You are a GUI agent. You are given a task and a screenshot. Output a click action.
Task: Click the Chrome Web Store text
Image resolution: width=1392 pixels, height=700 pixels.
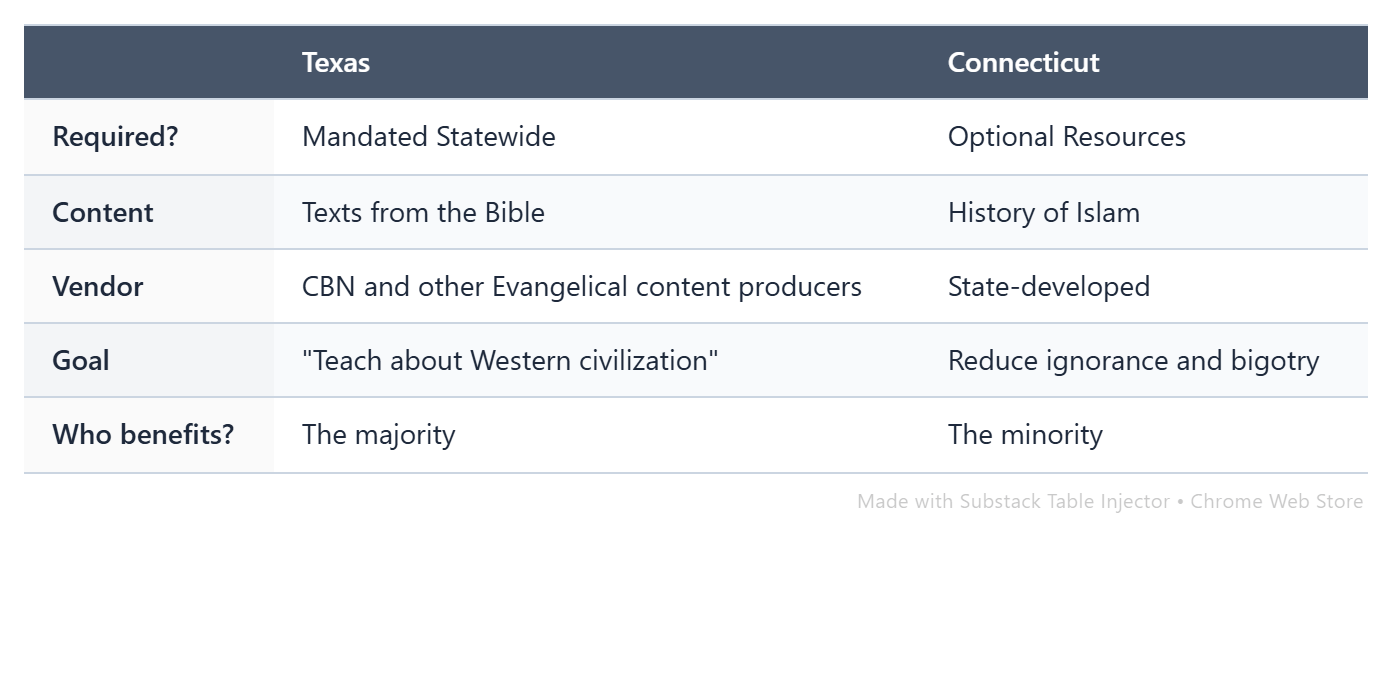tap(1277, 501)
